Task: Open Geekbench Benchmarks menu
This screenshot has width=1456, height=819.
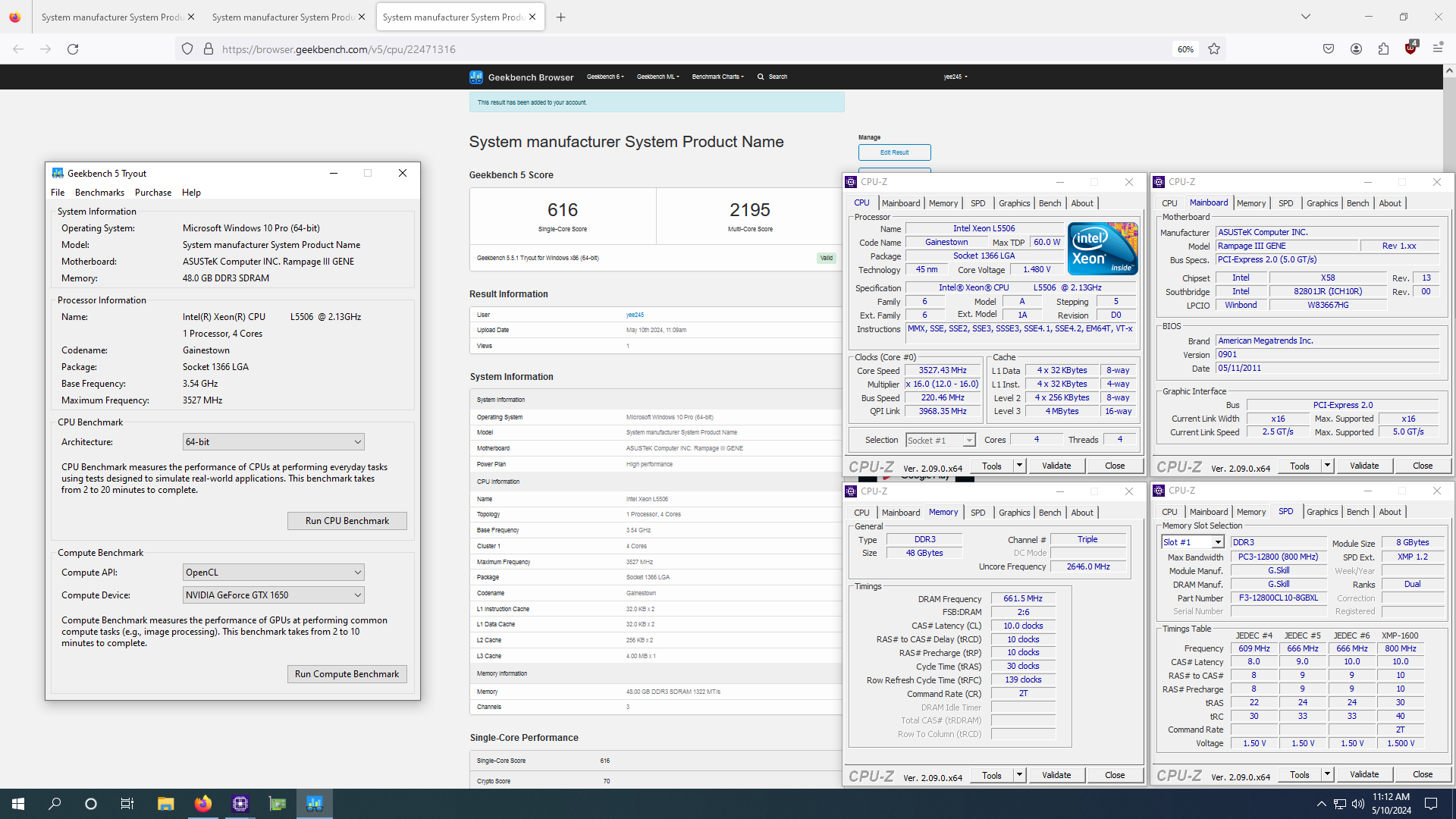Action: (x=99, y=193)
